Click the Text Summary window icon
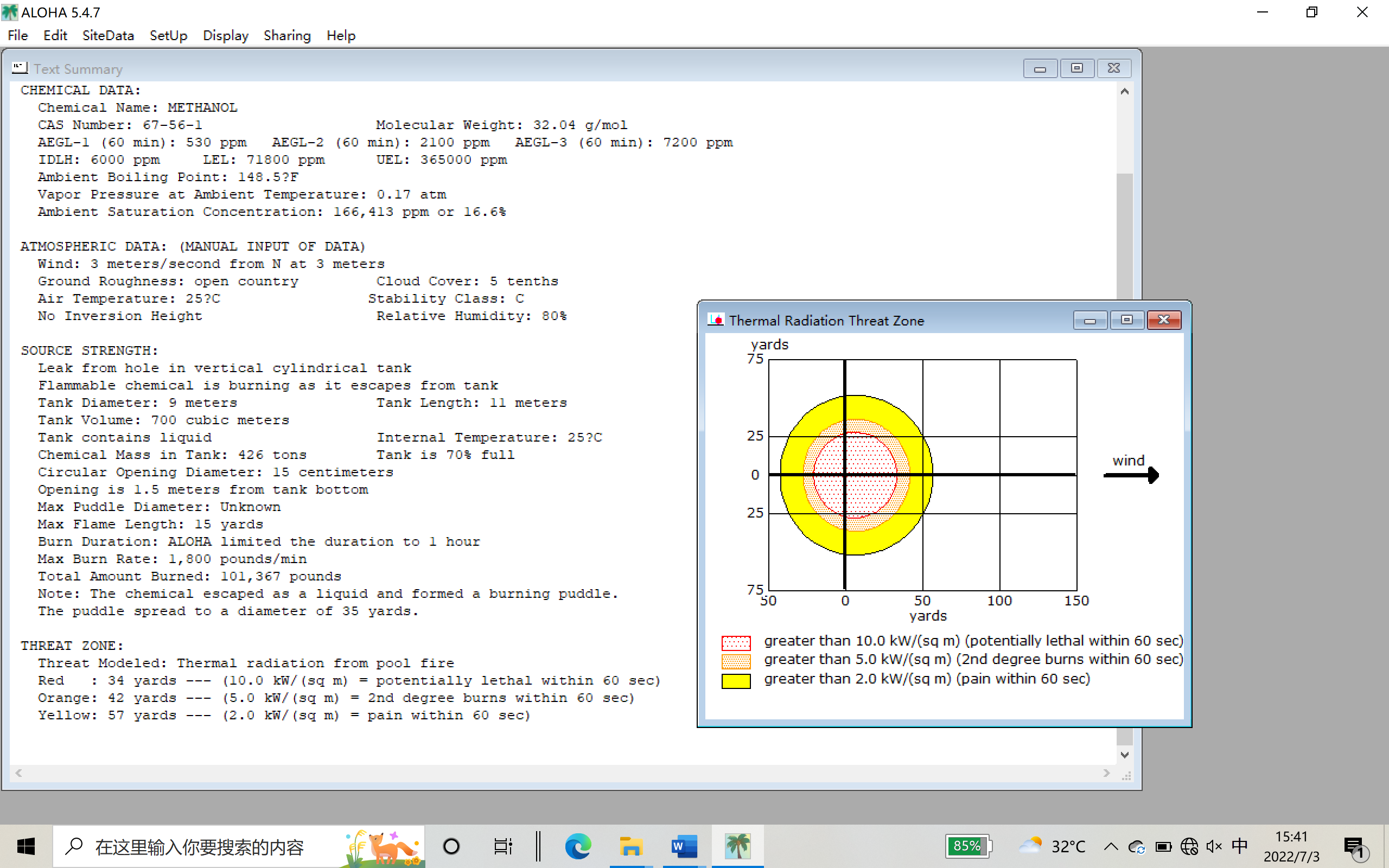1389x868 pixels. click(20, 68)
